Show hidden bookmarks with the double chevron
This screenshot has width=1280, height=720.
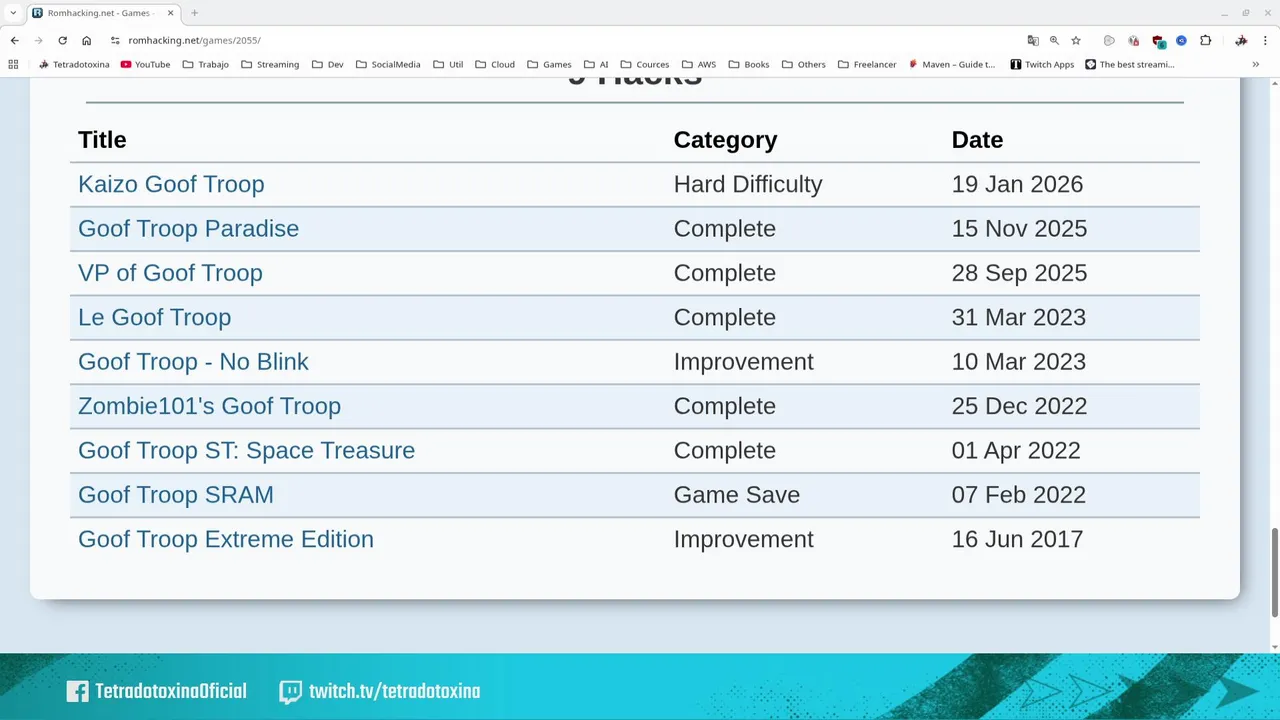click(x=1256, y=64)
